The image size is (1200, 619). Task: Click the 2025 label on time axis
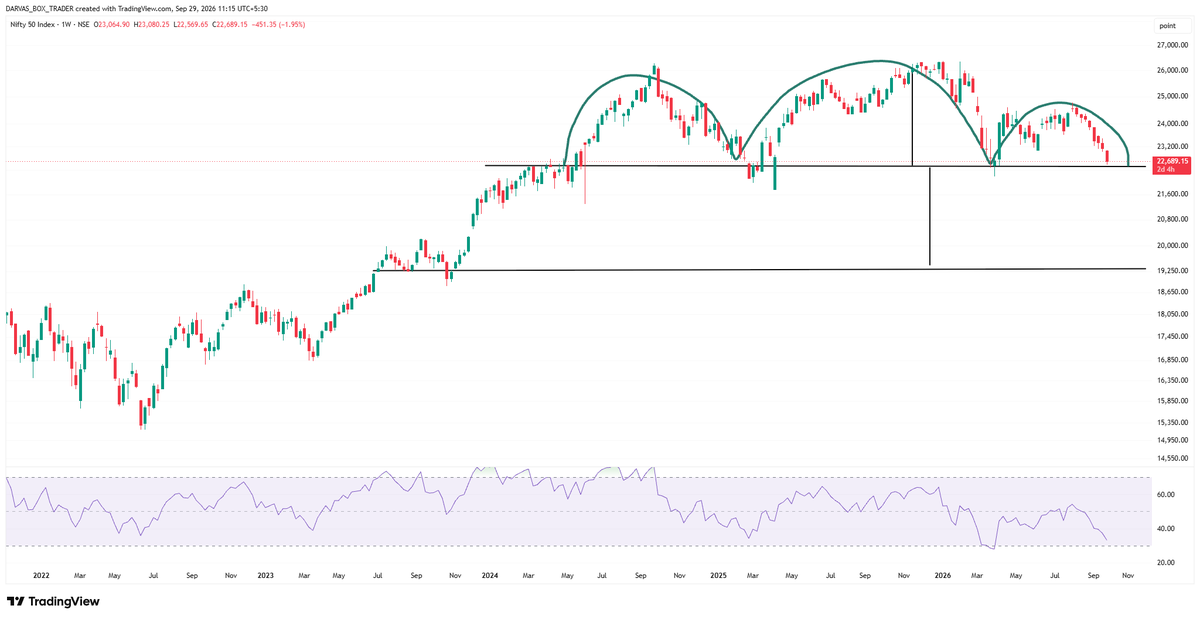tap(718, 576)
